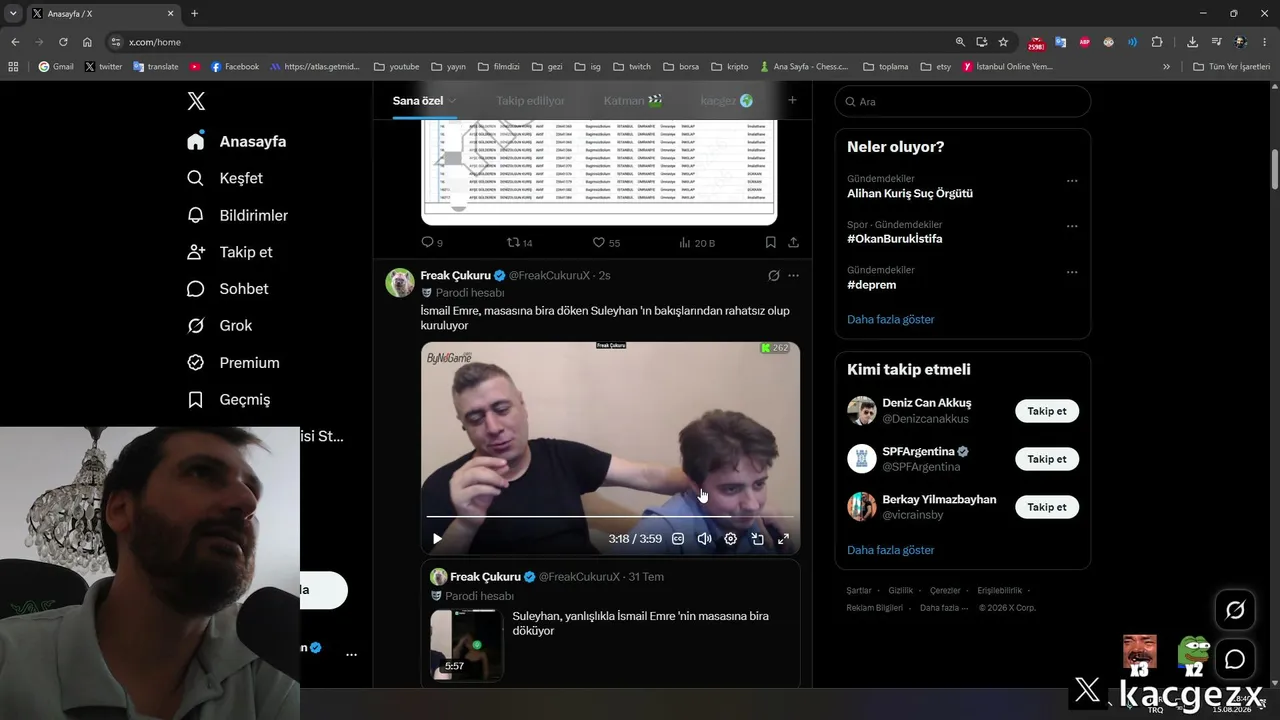
Task: Open video settings gear
Action: (731, 539)
